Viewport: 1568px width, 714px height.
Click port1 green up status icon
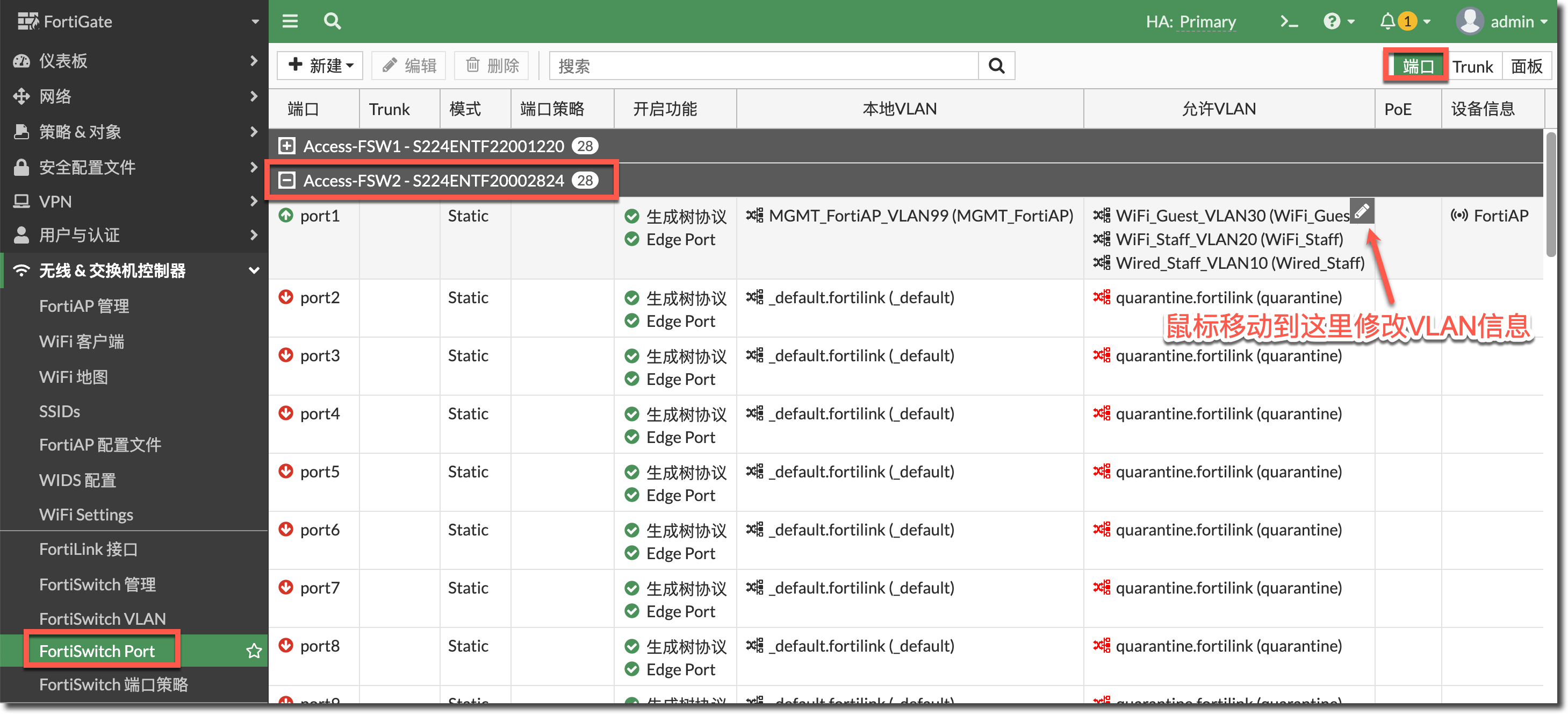[285, 215]
